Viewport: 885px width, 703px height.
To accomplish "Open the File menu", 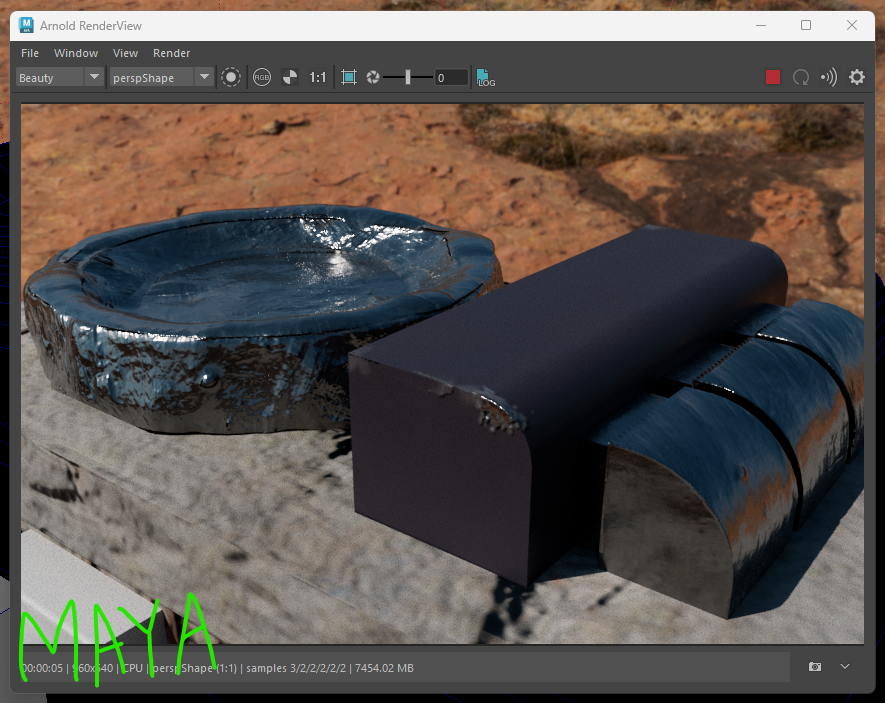I will (29, 53).
